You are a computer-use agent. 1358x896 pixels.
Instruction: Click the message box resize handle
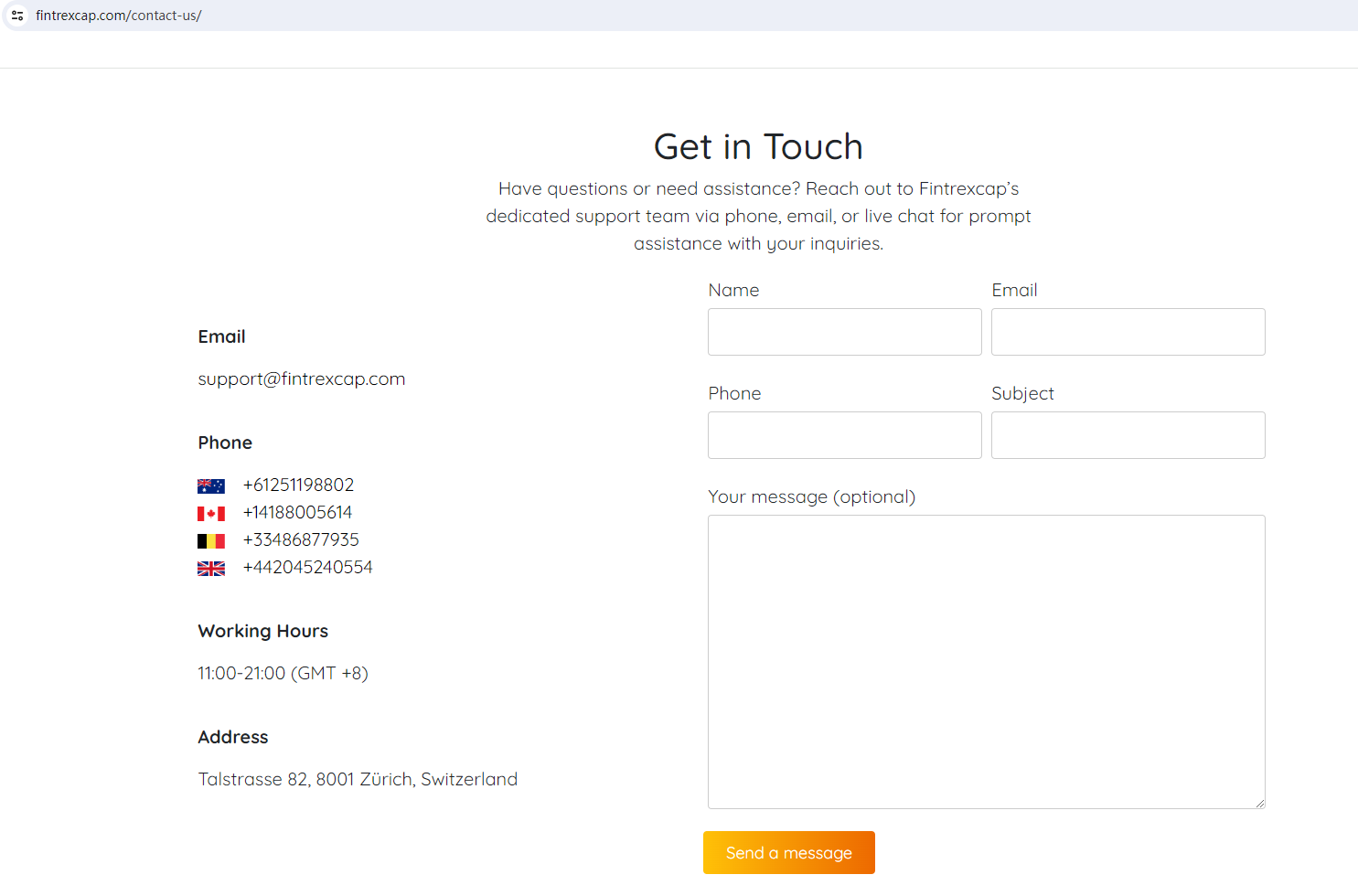(x=1260, y=804)
